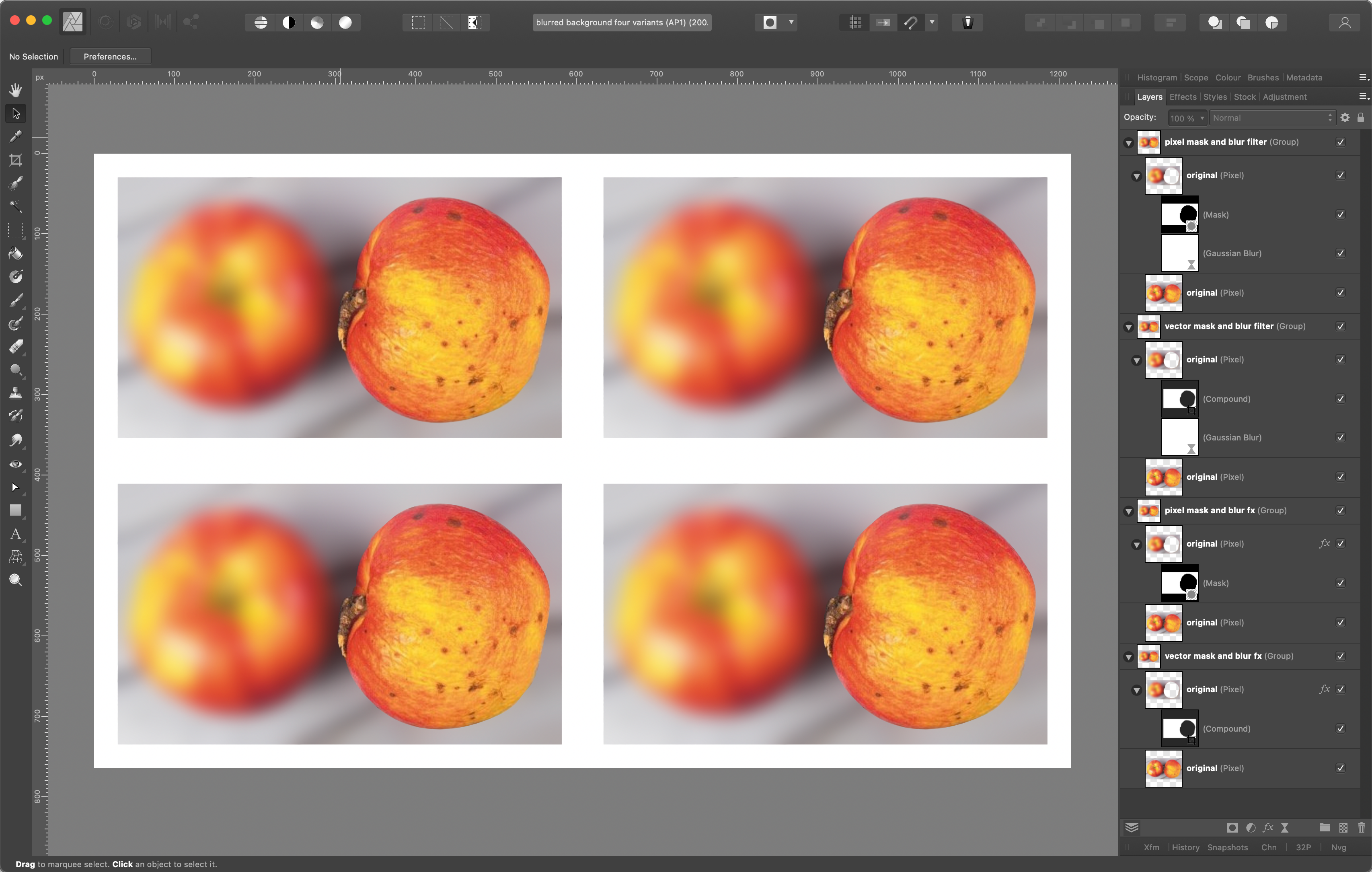Select the Flood Fill bucket tool
This screenshot has width=1372, height=872.
pos(15,254)
